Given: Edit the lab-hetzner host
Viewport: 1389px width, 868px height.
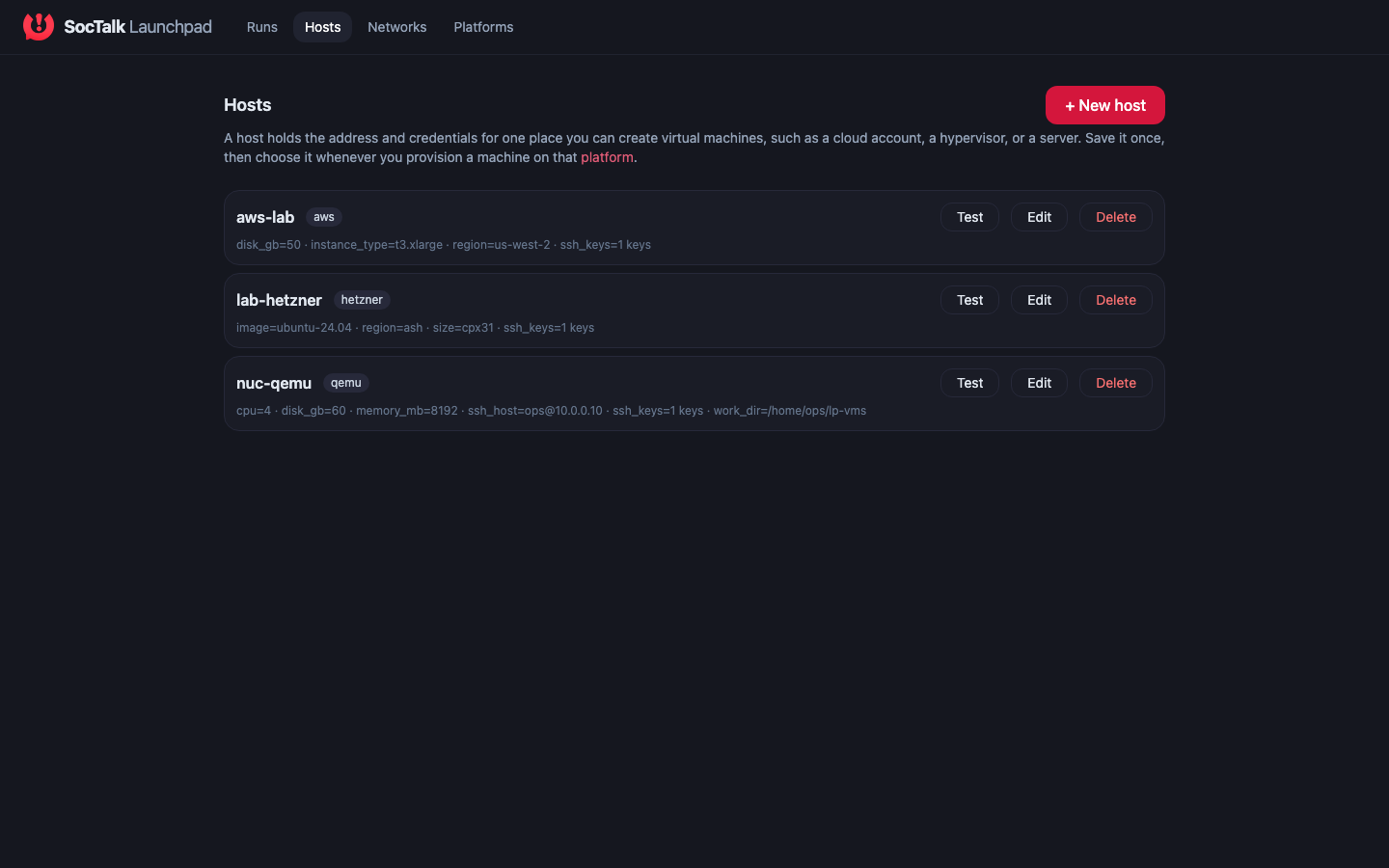Looking at the screenshot, I should pyautogui.click(x=1039, y=300).
